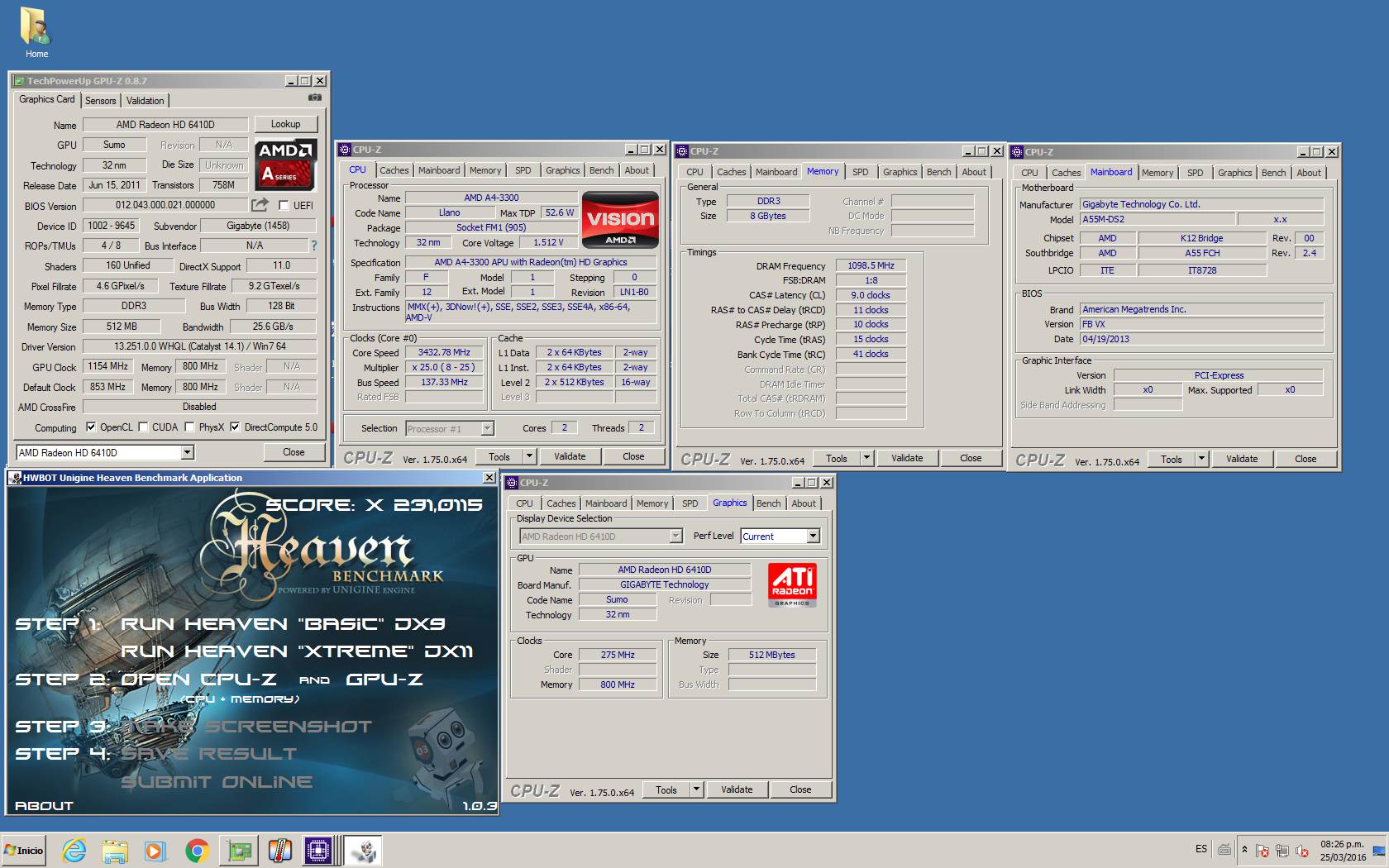Expand Tools dropdown in CPU-Z Mainboard window

[x=1202, y=459]
